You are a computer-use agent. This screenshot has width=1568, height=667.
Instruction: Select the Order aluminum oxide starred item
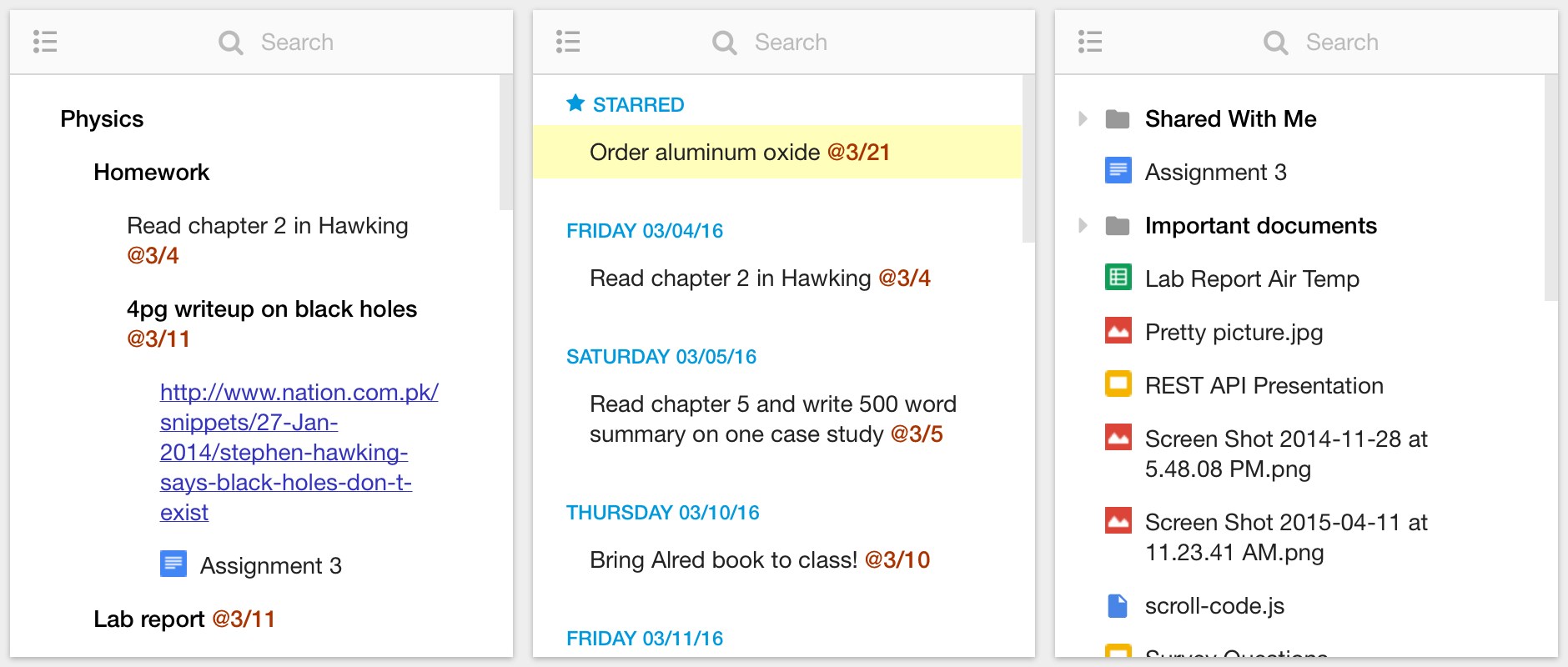(739, 153)
